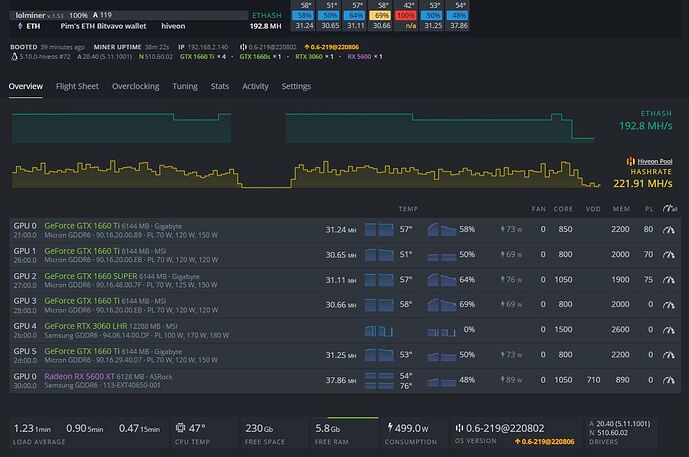Viewport: 689px width, 457px height.
Task: Click the 221.91 MH/s pool hashrate
Action: (x=642, y=184)
